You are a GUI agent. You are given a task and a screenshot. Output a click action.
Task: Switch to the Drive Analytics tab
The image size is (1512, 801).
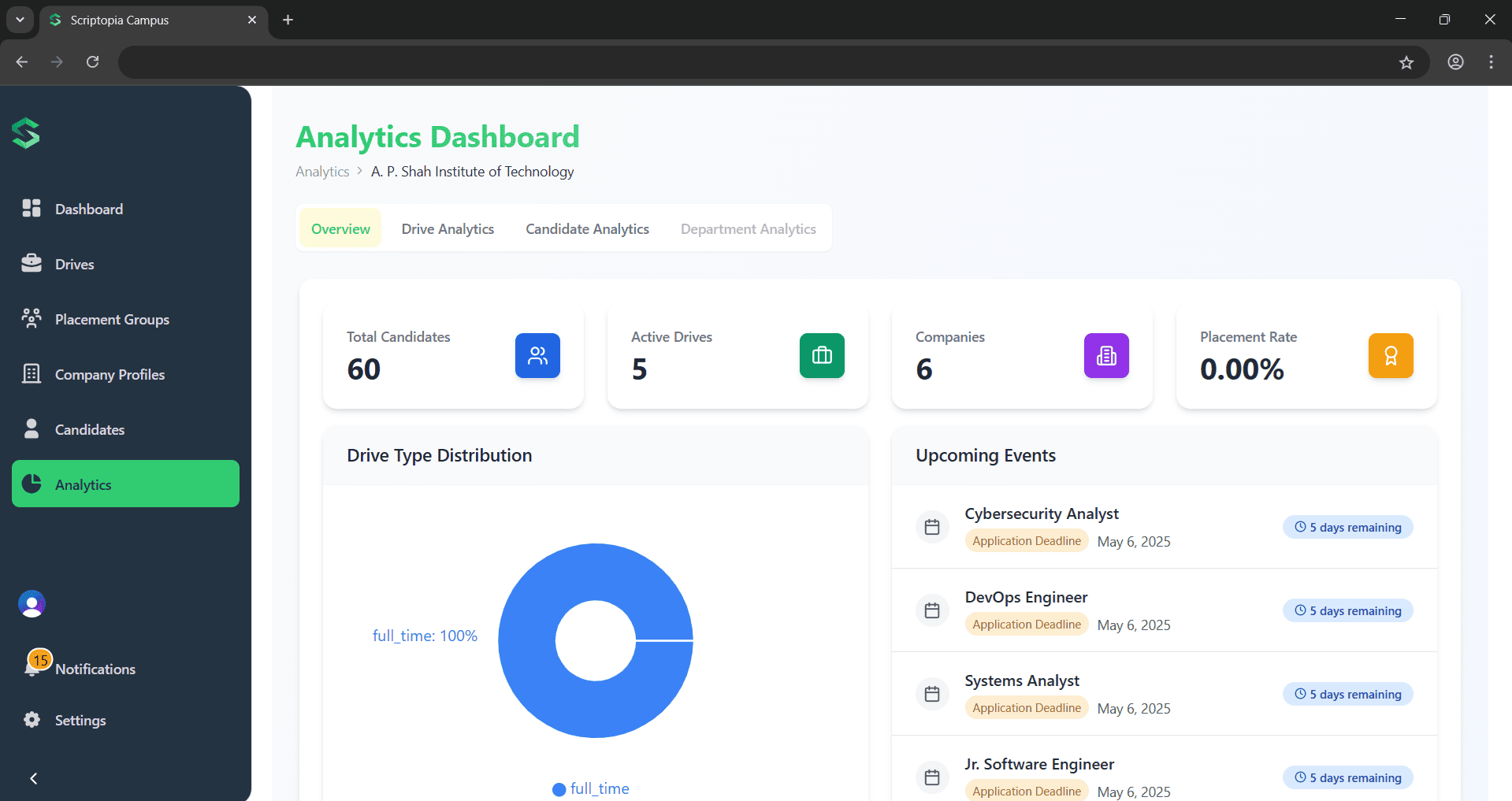click(448, 229)
